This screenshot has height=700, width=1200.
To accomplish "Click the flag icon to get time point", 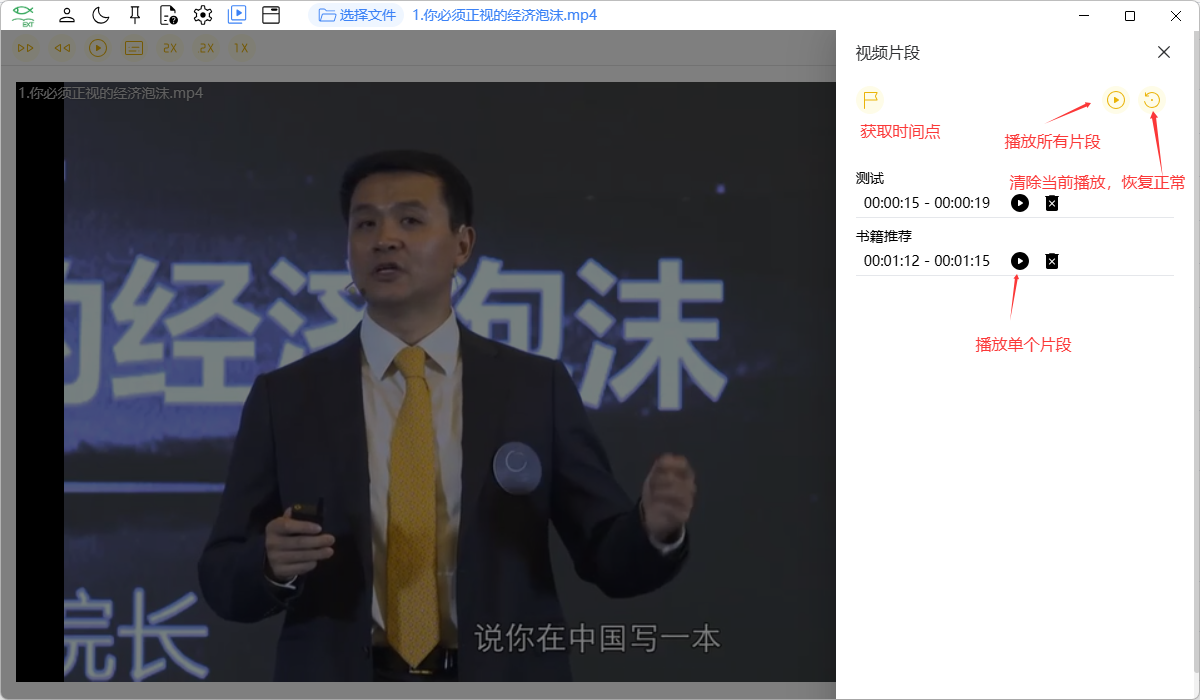I will (870, 100).
